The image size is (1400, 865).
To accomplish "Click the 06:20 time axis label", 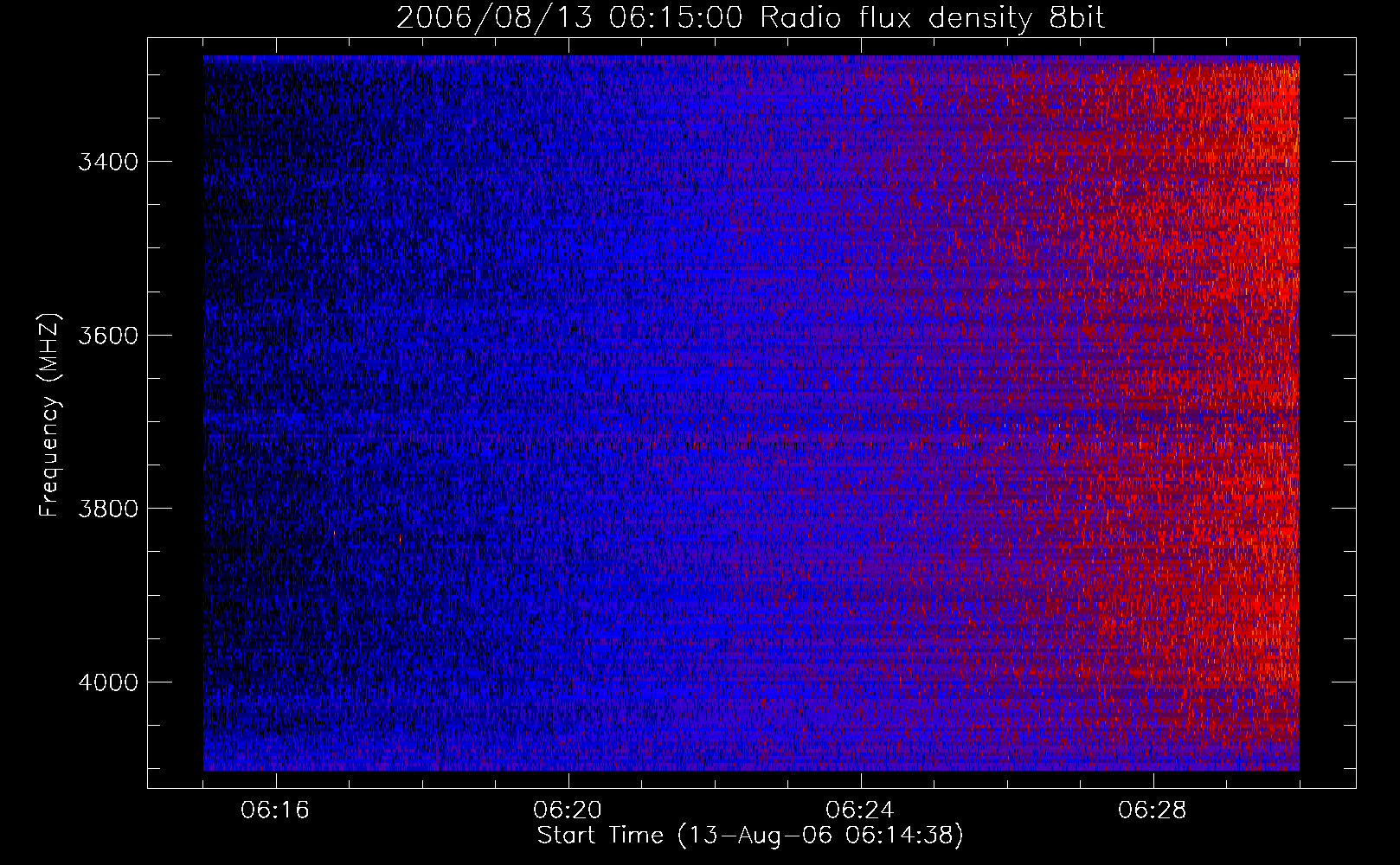I will pyautogui.click(x=568, y=811).
